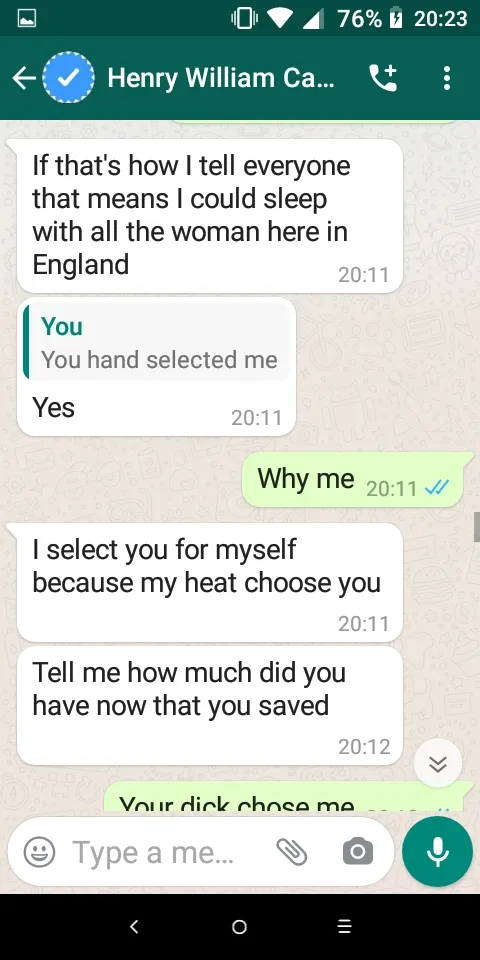This screenshot has height=960, width=480.
Task: Tap the Android back navigation button
Action: 135,926
